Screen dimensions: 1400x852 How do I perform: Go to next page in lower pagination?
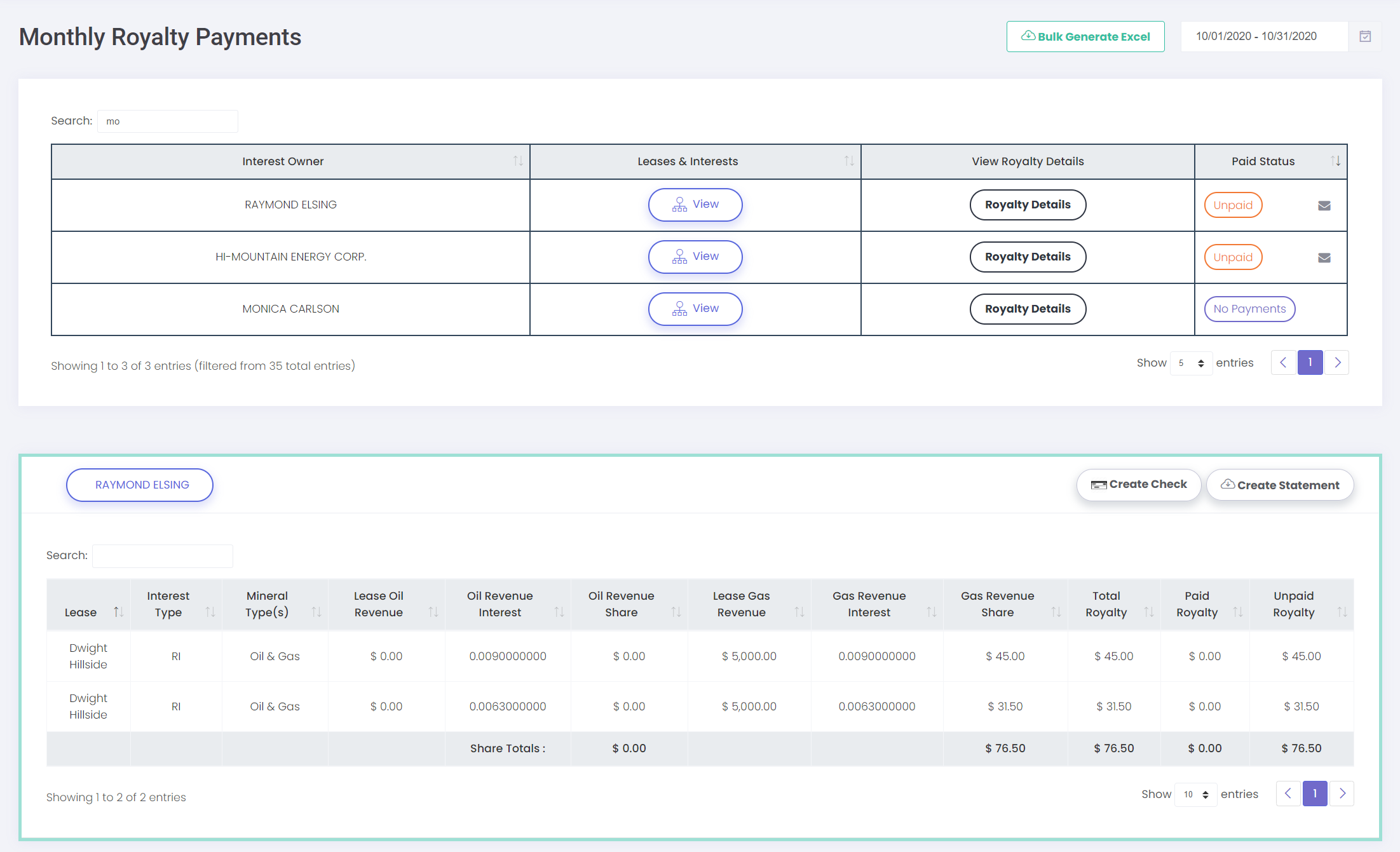click(1342, 794)
